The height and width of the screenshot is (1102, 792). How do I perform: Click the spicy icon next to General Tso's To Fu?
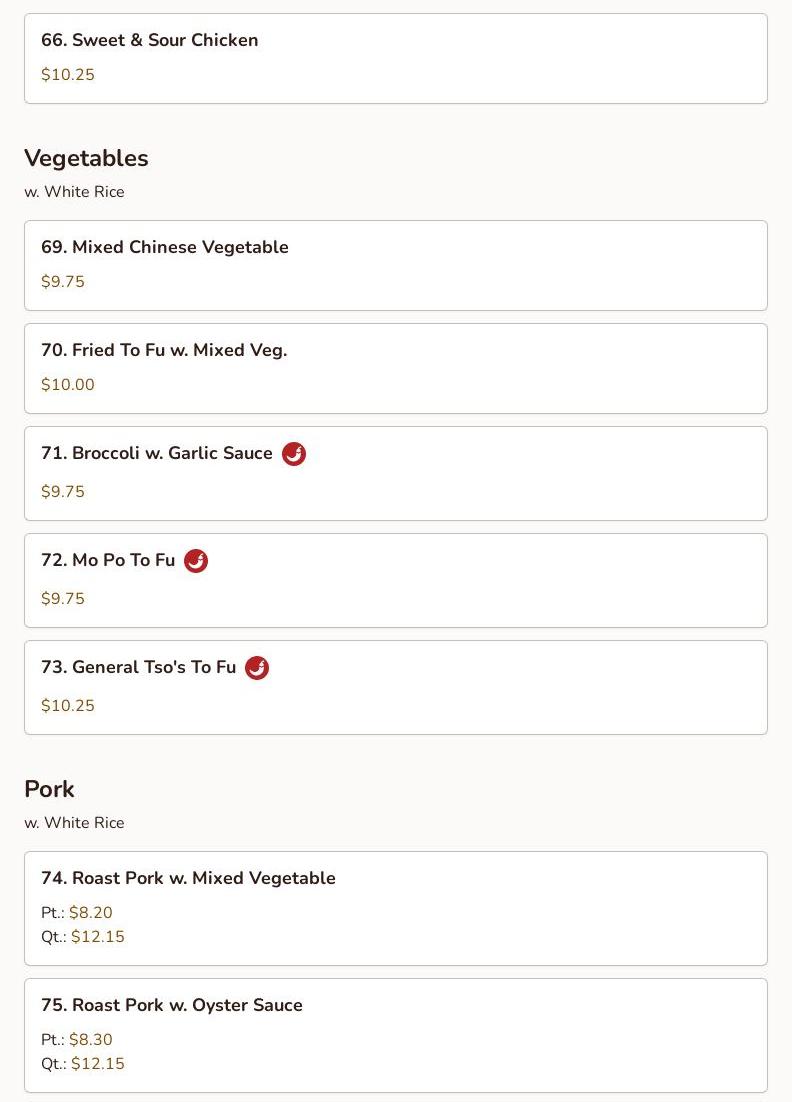pos(257,668)
